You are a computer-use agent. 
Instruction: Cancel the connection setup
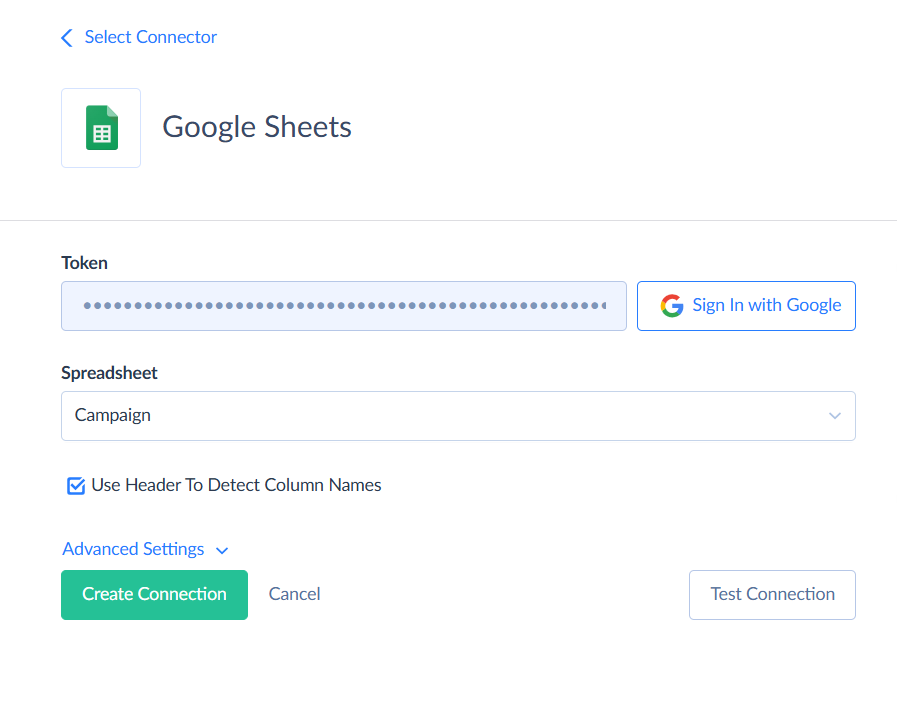pyautogui.click(x=294, y=594)
